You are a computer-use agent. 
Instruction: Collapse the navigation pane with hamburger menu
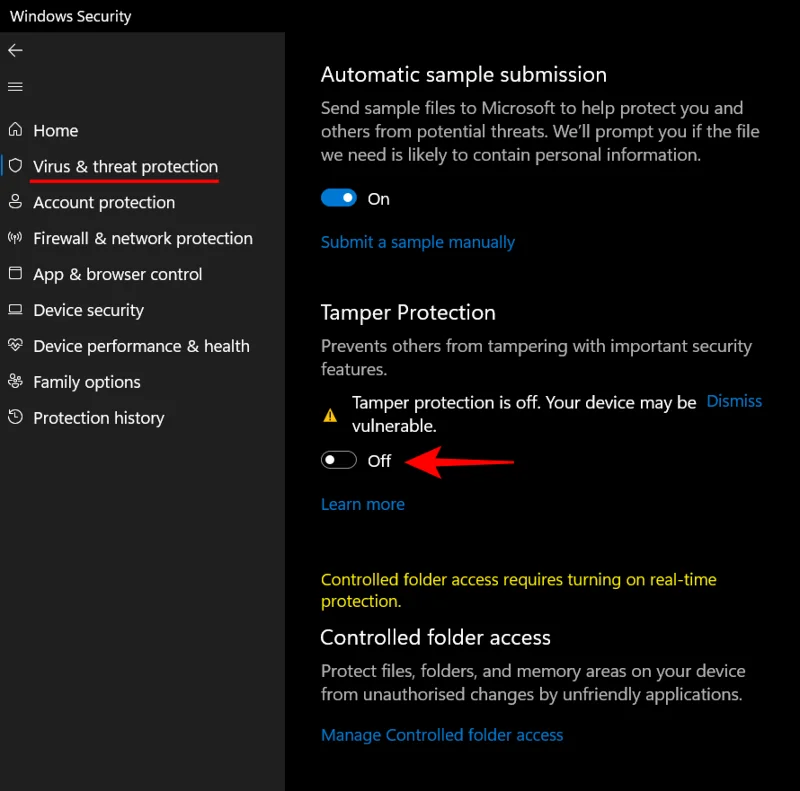click(x=15, y=86)
